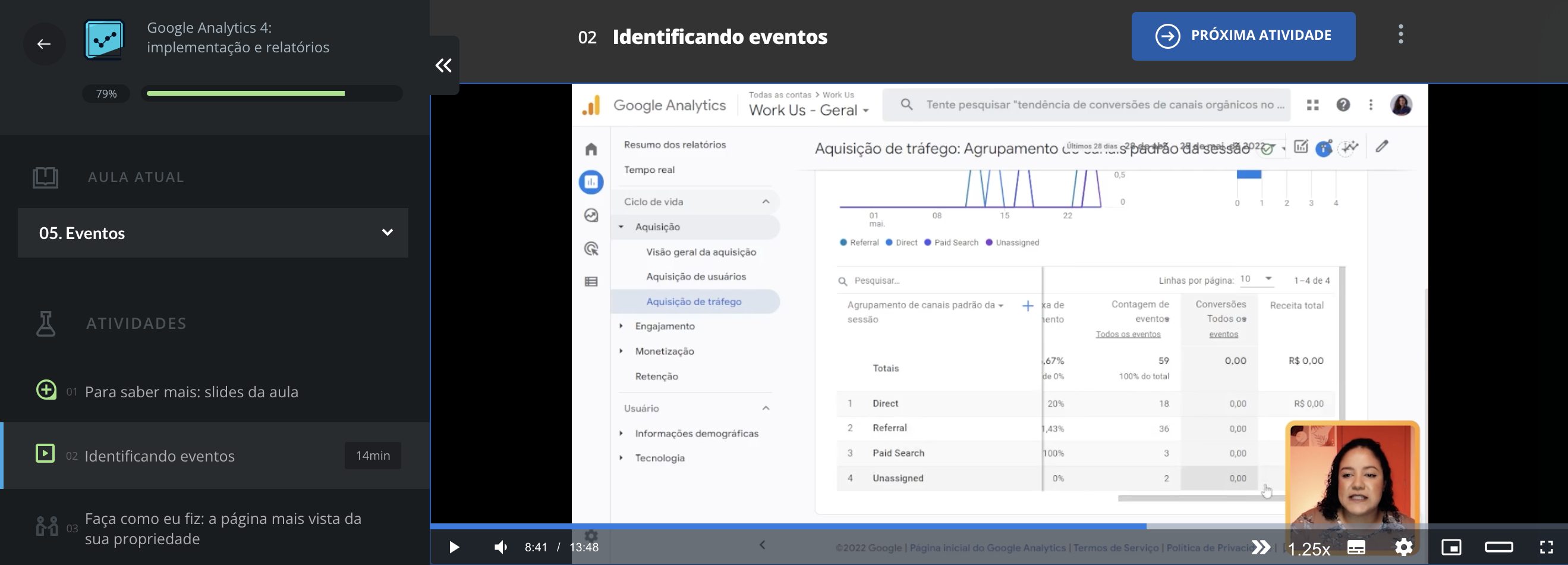Click the table horizontal scrollbar

[1202, 498]
